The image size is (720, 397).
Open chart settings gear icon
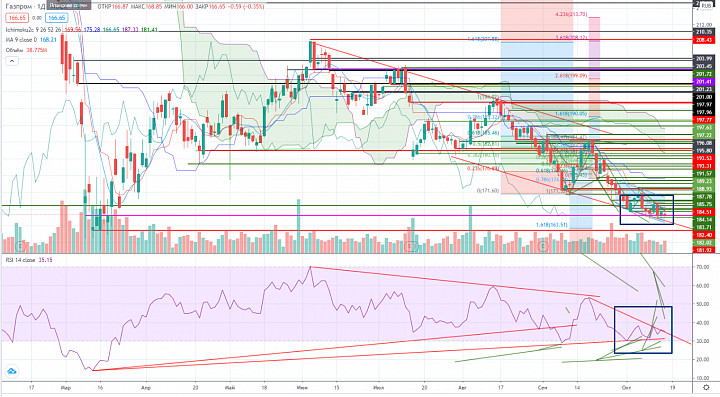706,388
